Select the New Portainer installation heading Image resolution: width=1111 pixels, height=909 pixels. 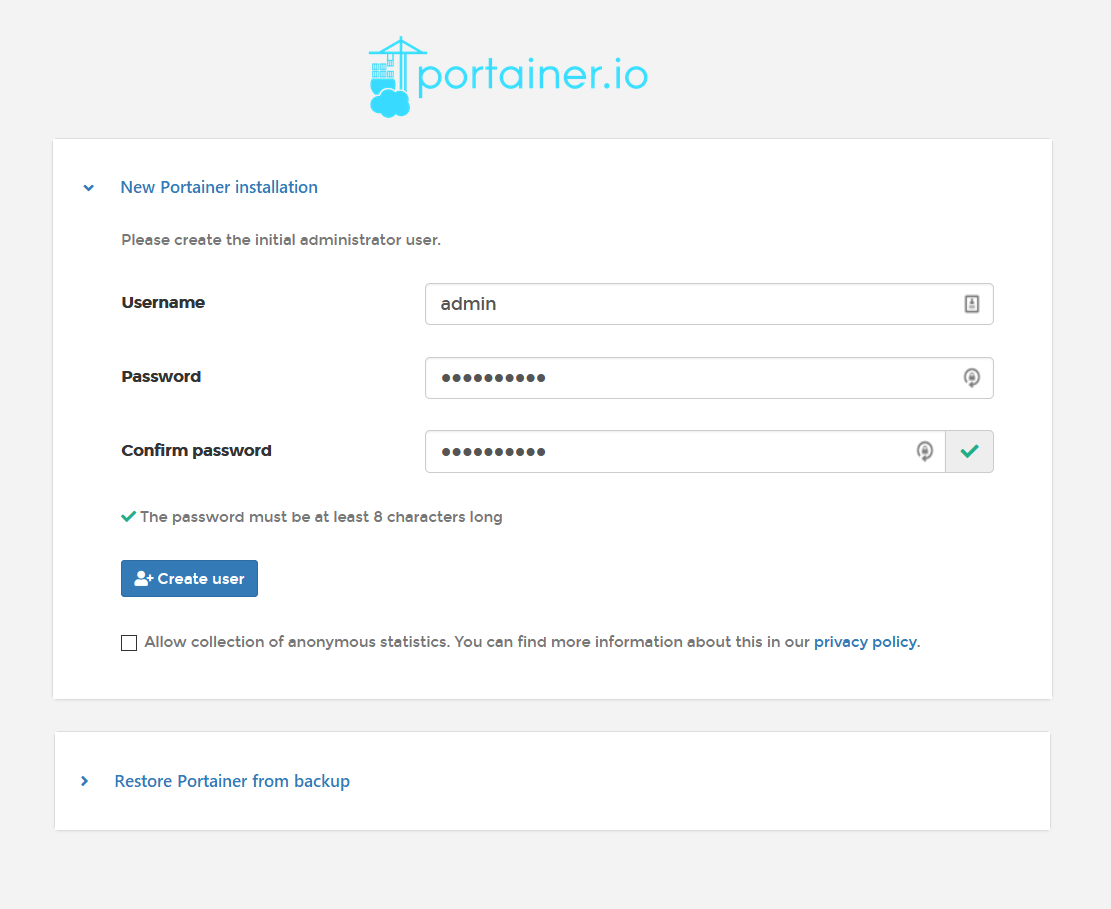tap(218, 187)
